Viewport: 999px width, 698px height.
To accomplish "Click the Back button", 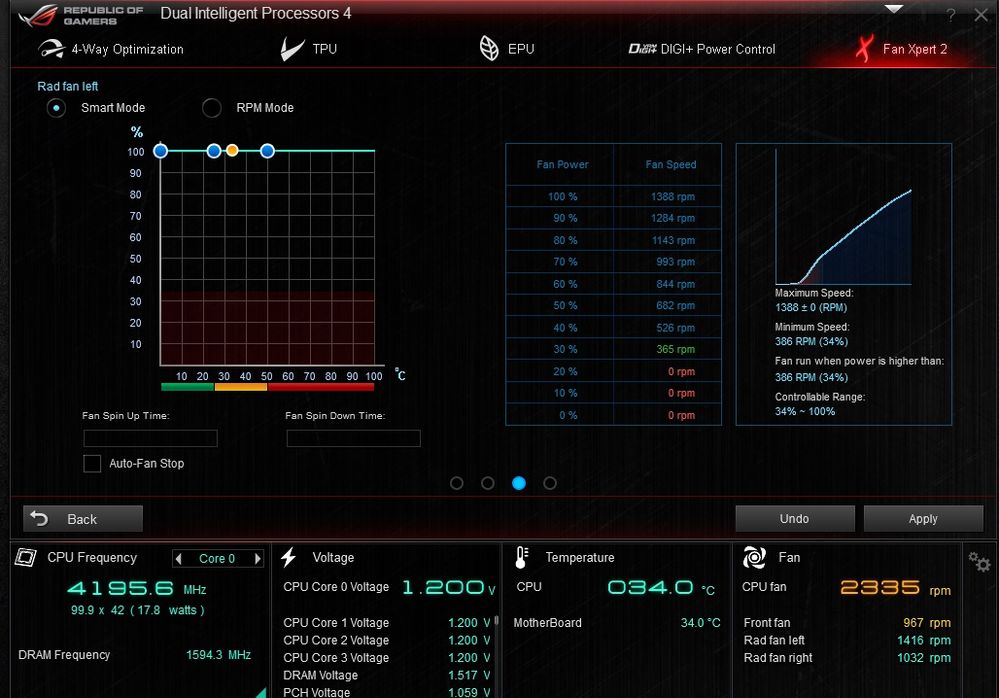I will 83,518.
